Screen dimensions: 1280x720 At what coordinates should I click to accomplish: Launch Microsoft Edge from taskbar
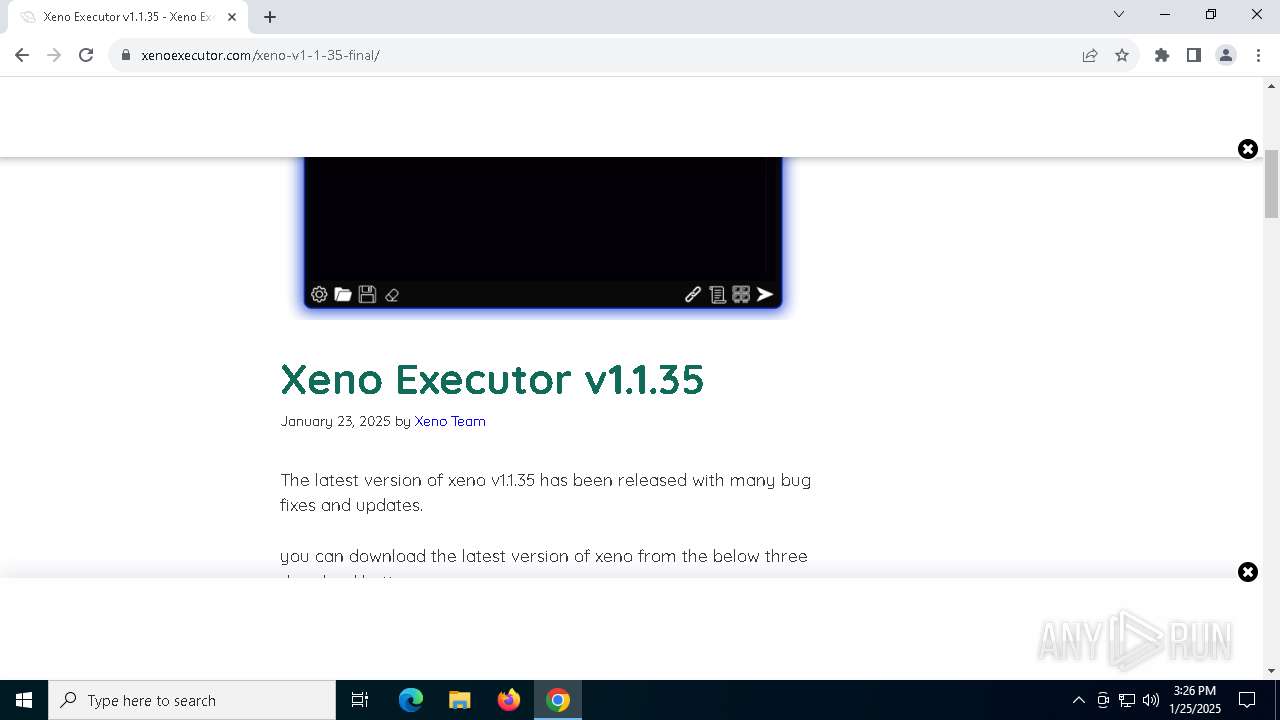(411, 700)
